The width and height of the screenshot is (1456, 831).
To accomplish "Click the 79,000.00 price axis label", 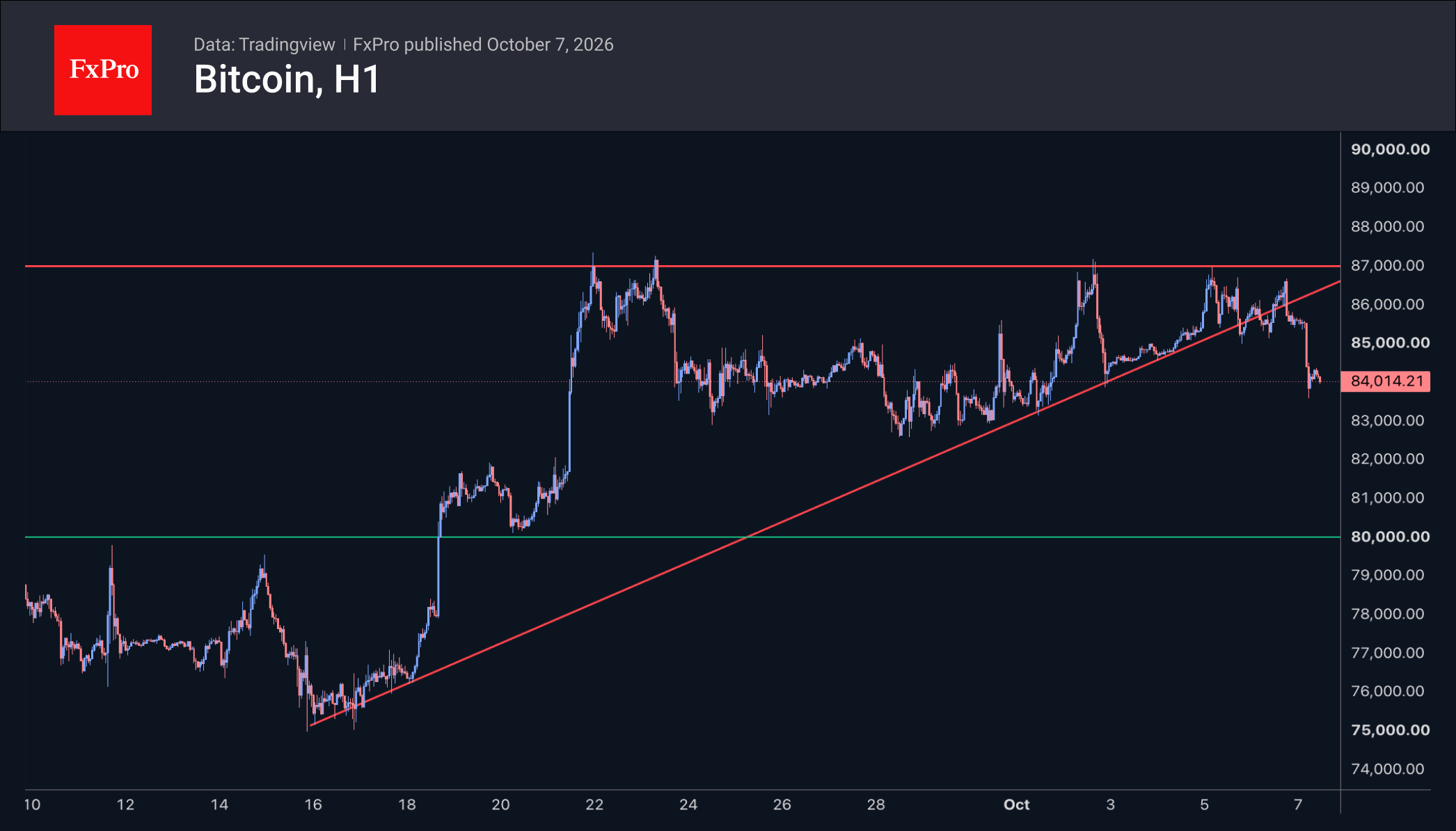I will click(x=1388, y=575).
